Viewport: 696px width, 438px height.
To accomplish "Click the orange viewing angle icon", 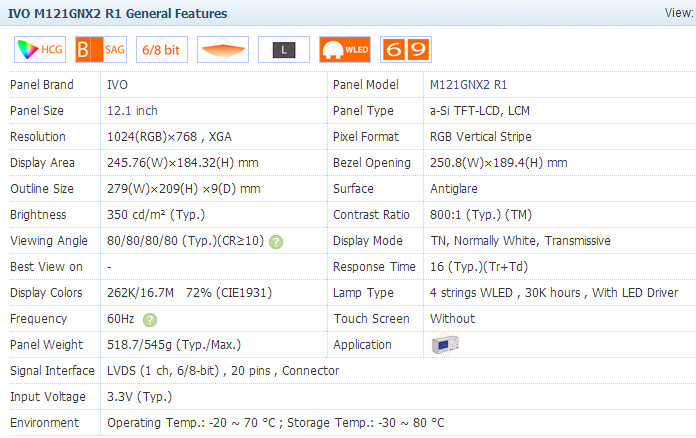I will (x=223, y=49).
